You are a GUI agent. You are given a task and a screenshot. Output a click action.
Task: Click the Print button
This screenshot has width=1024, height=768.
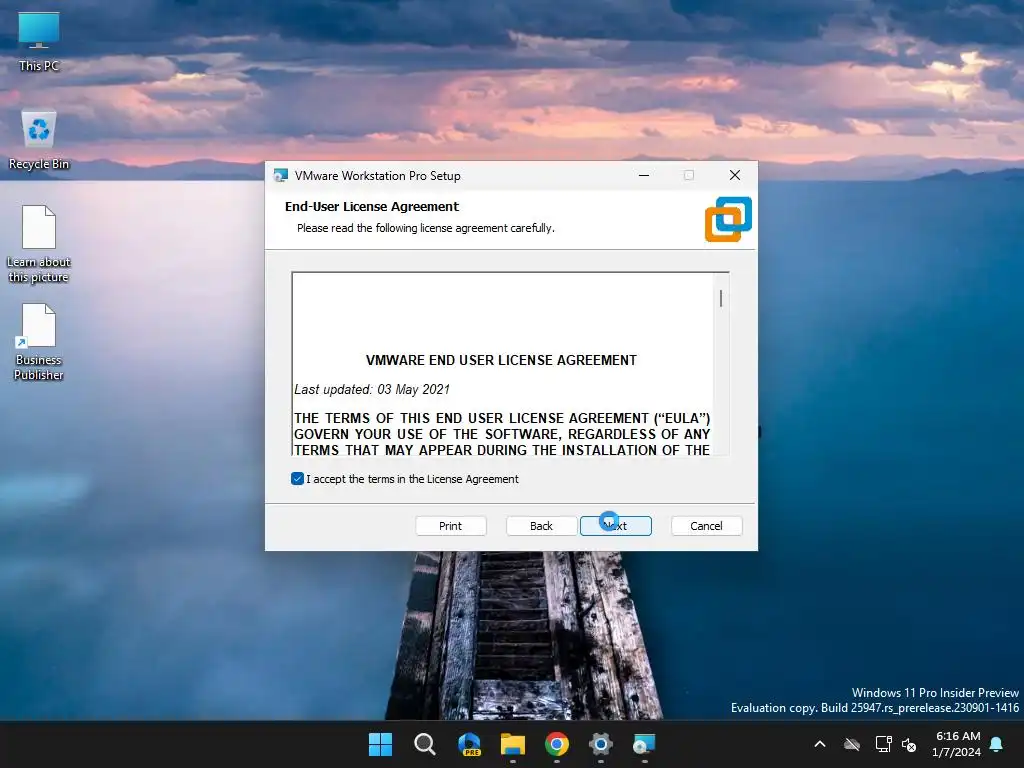[451, 526]
